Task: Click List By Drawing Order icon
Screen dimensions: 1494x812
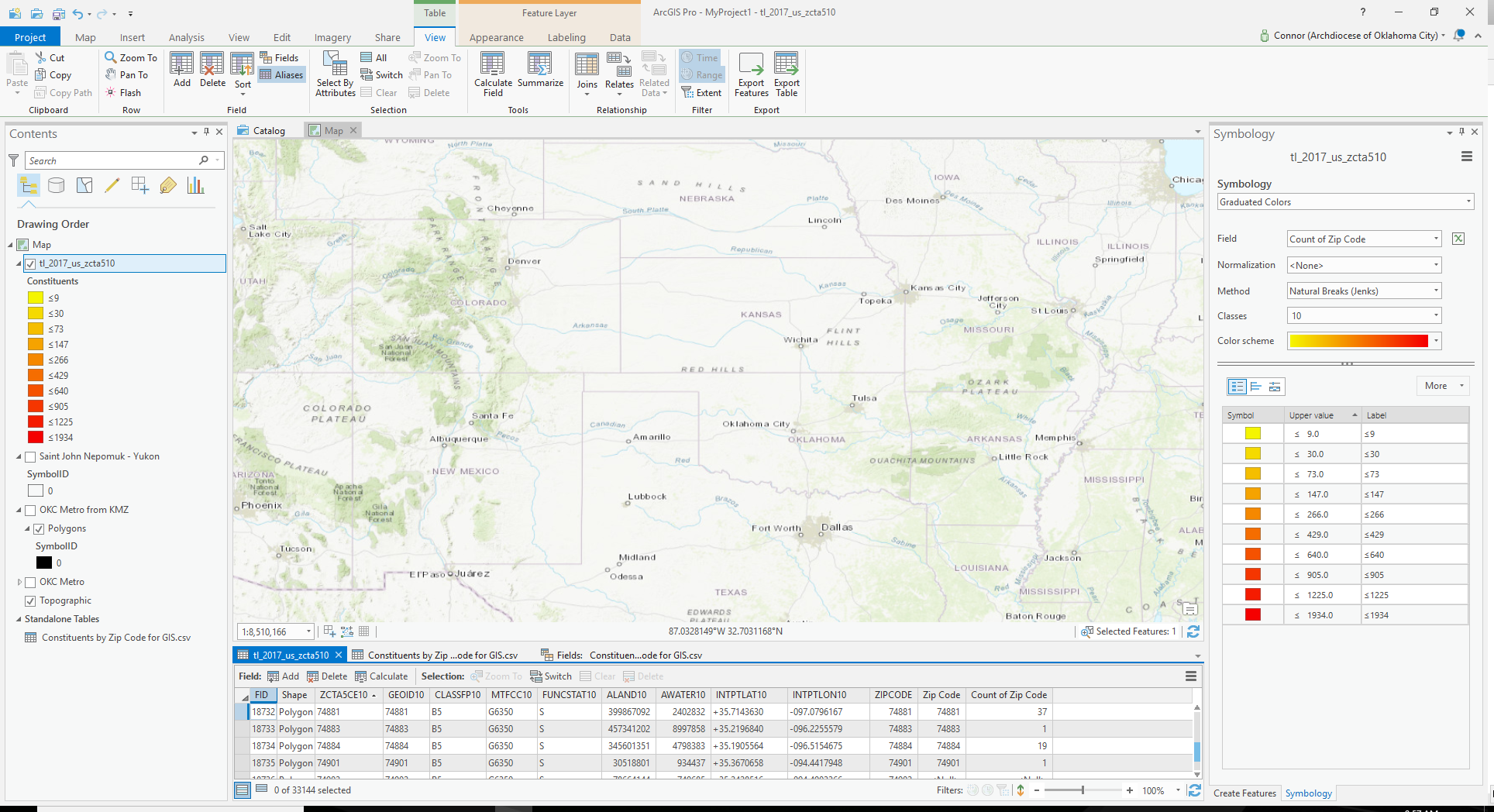Action: click(x=29, y=185)
